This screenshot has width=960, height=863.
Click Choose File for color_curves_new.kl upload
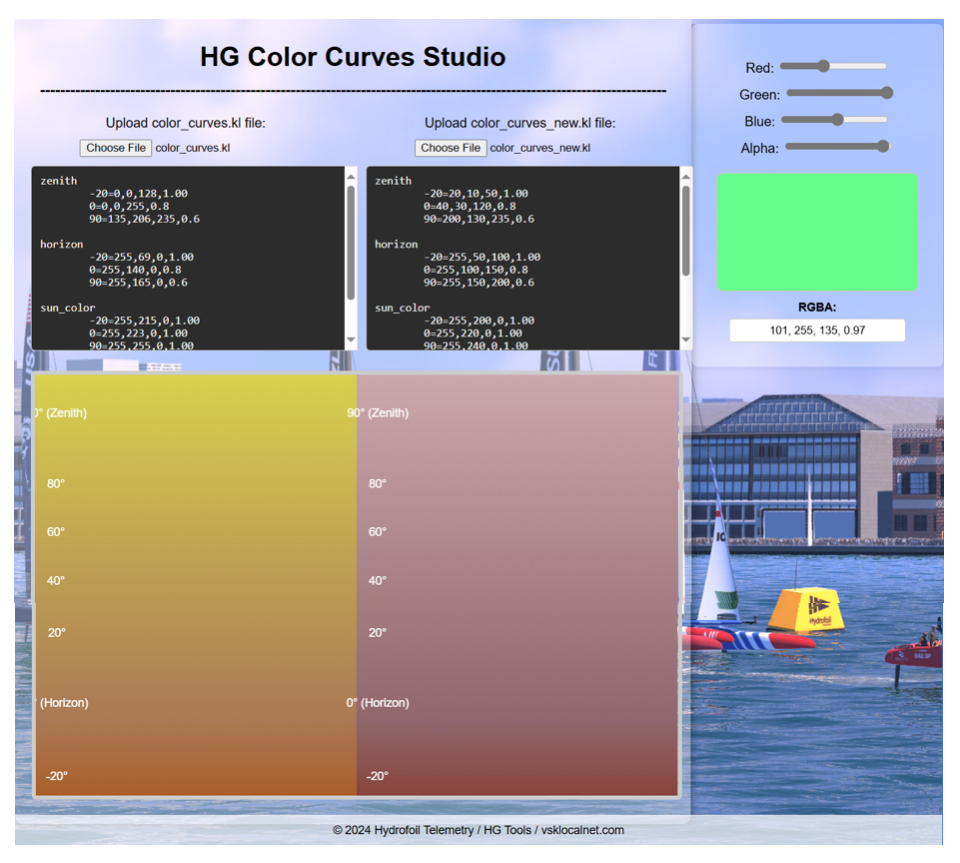[451, 148]
